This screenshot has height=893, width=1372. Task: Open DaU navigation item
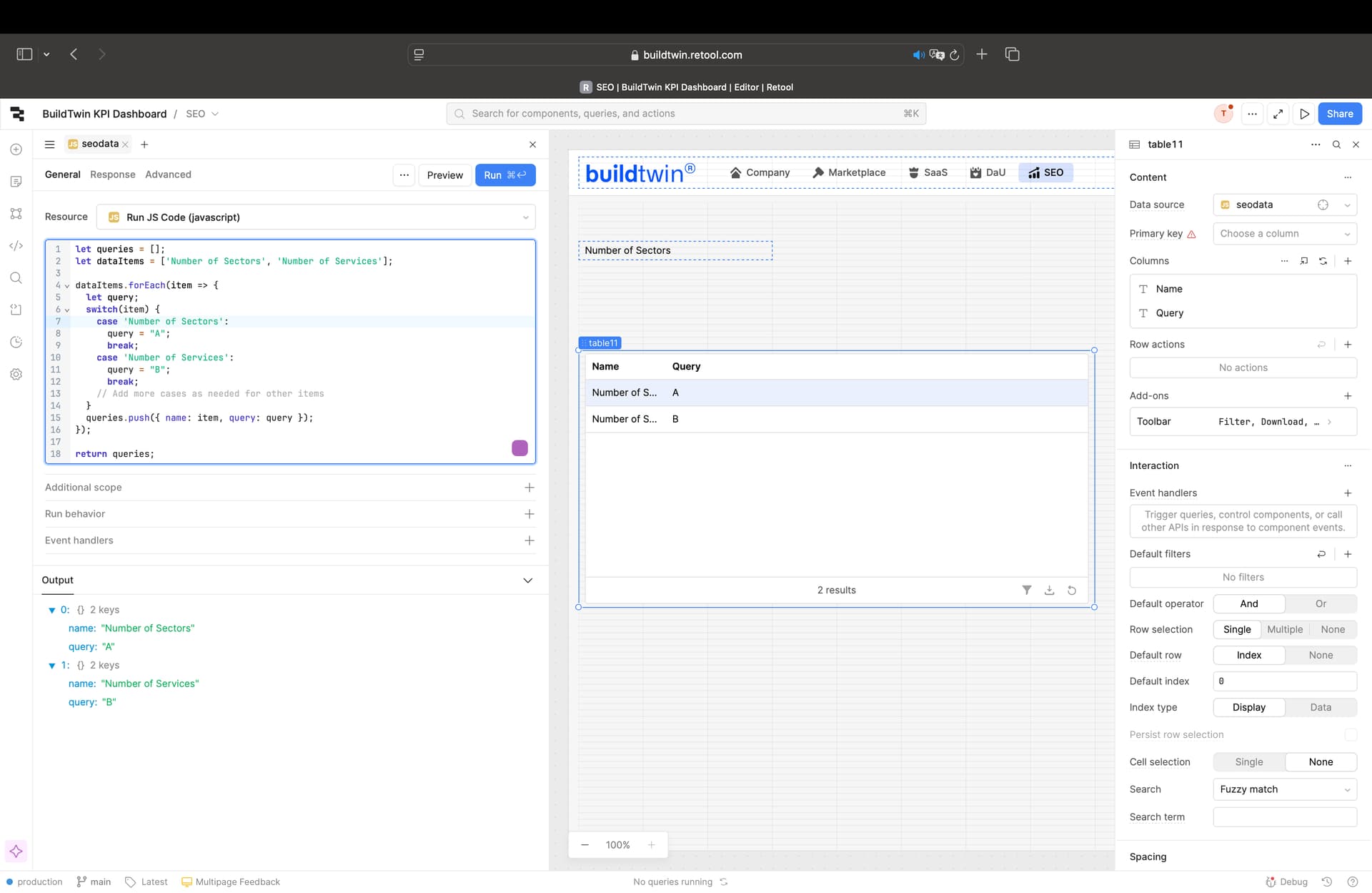click(988, 173)
